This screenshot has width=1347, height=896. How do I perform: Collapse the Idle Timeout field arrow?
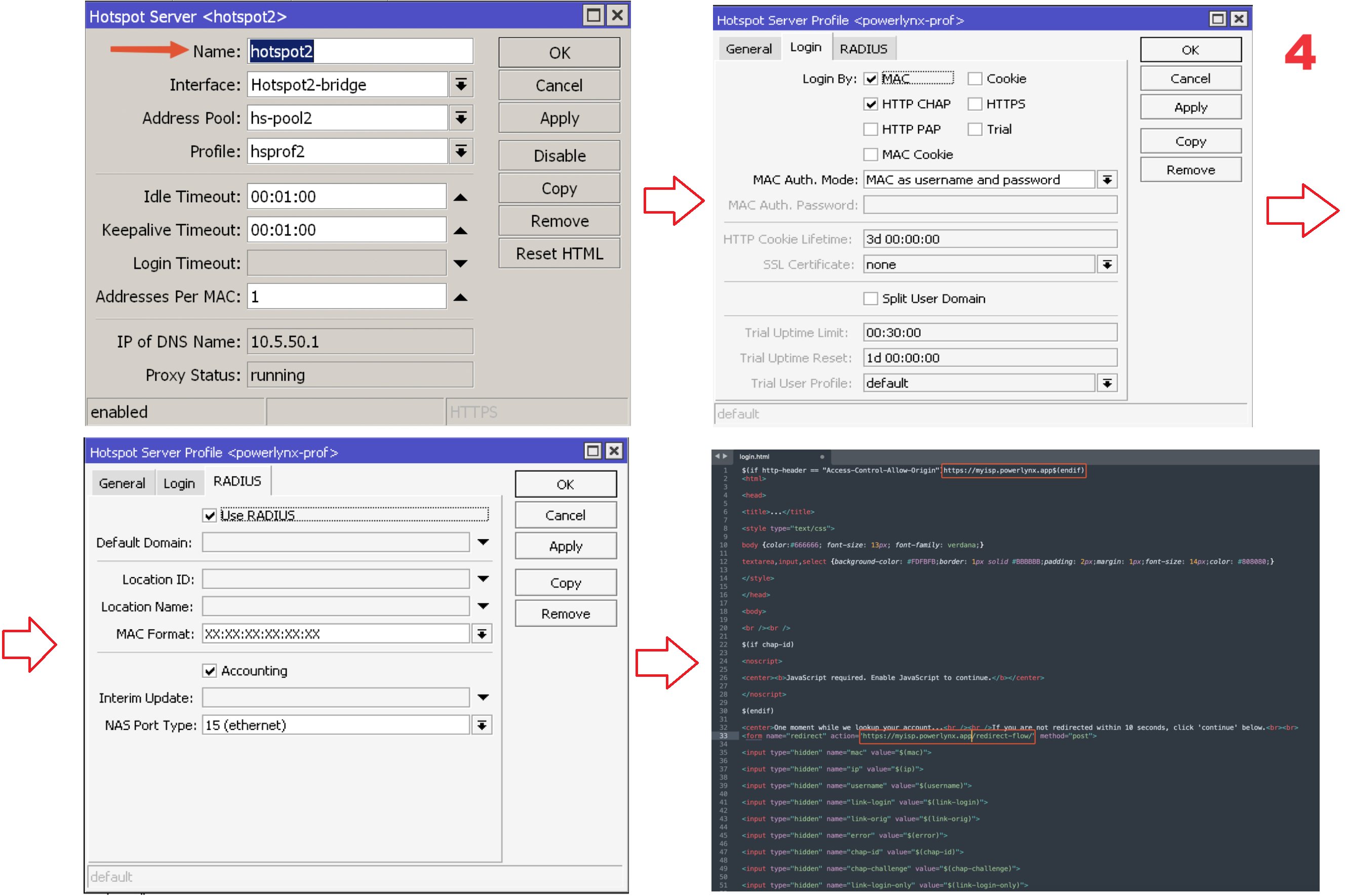[460, 198]
